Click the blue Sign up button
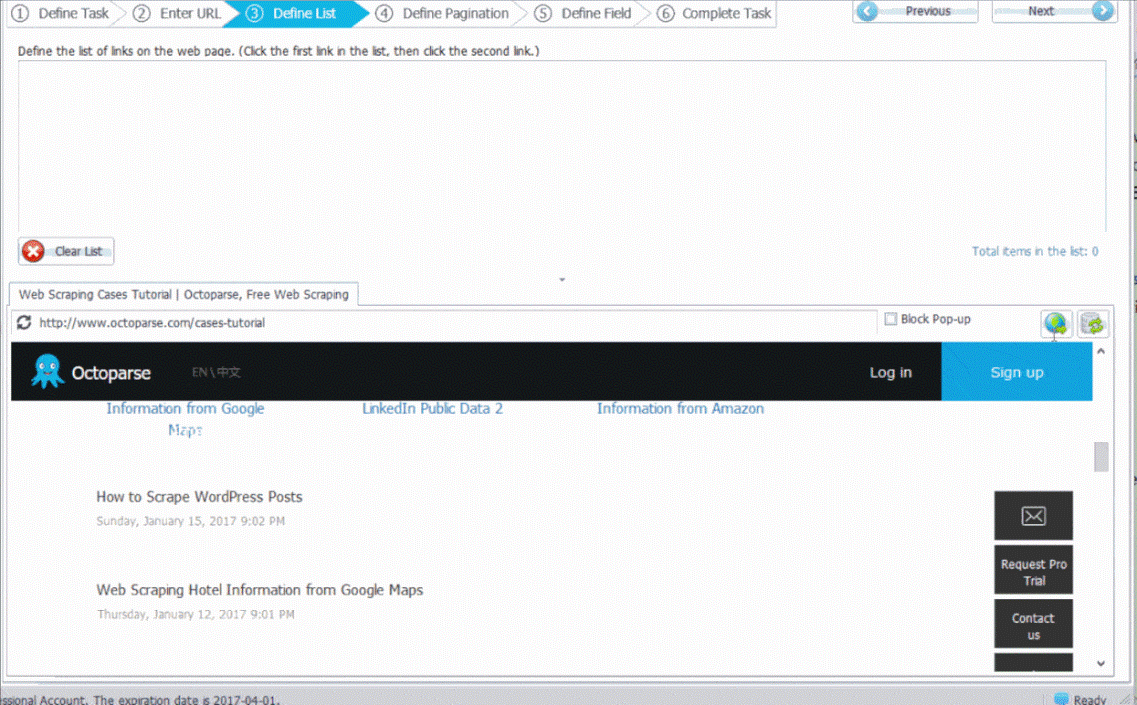This screenshot has height=705, width=1137. click(1017, 372)
